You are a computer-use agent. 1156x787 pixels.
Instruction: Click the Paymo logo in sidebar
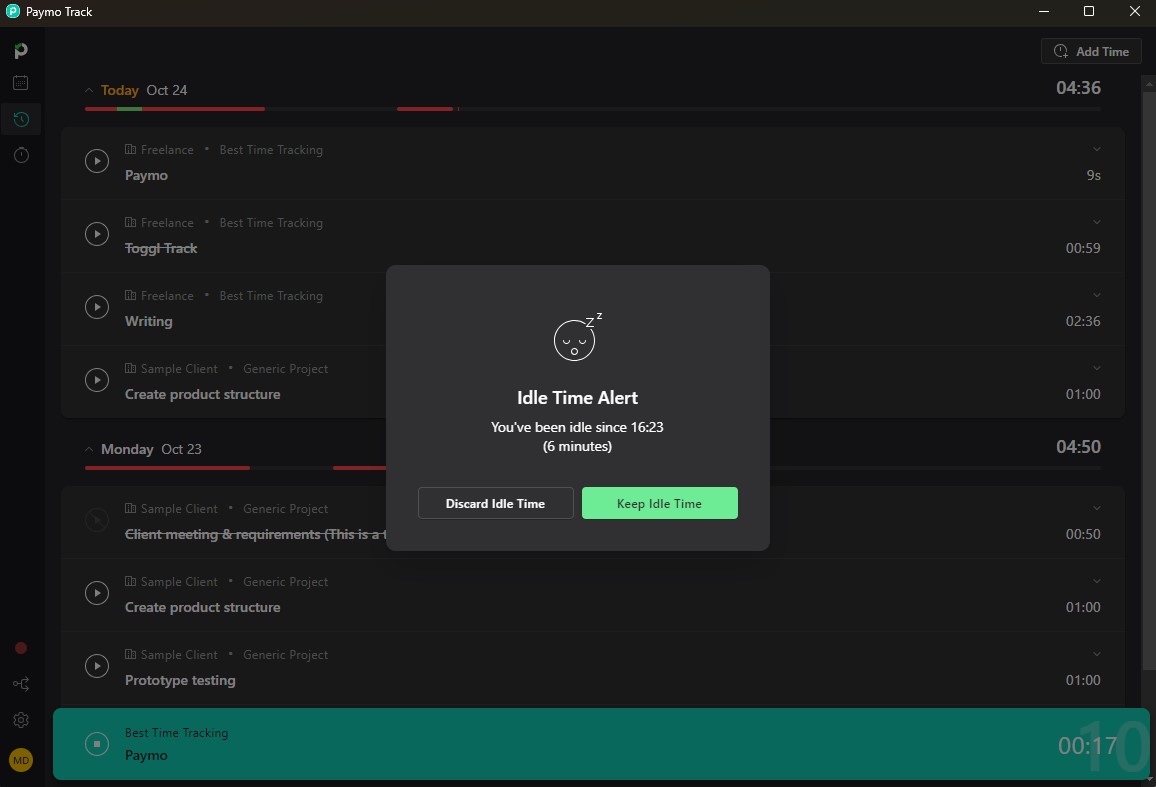click(21, 51)
